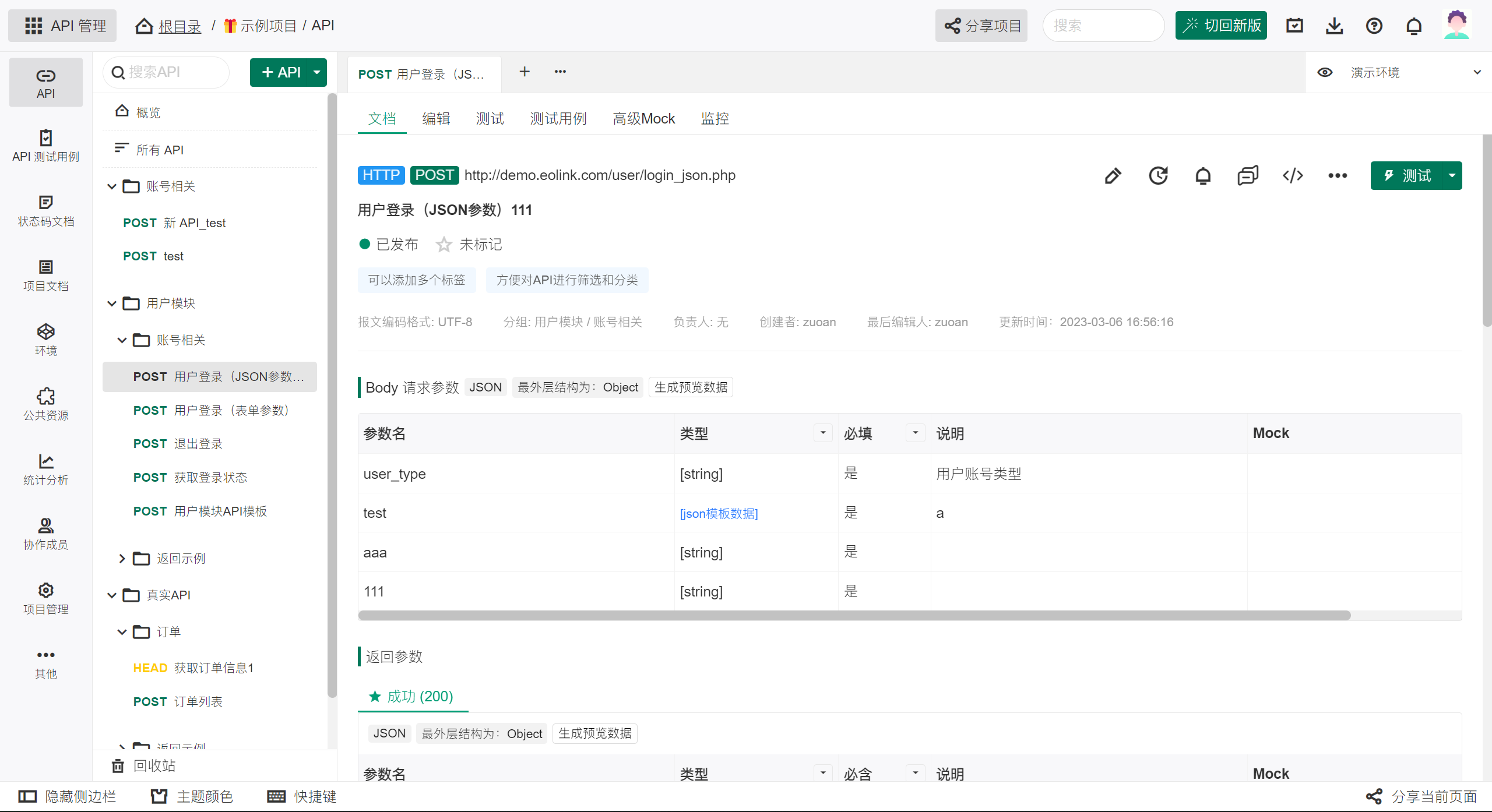Toggle the 未标记 star marker
This screenshot has height=812, width=1492.
click(444, 245)
